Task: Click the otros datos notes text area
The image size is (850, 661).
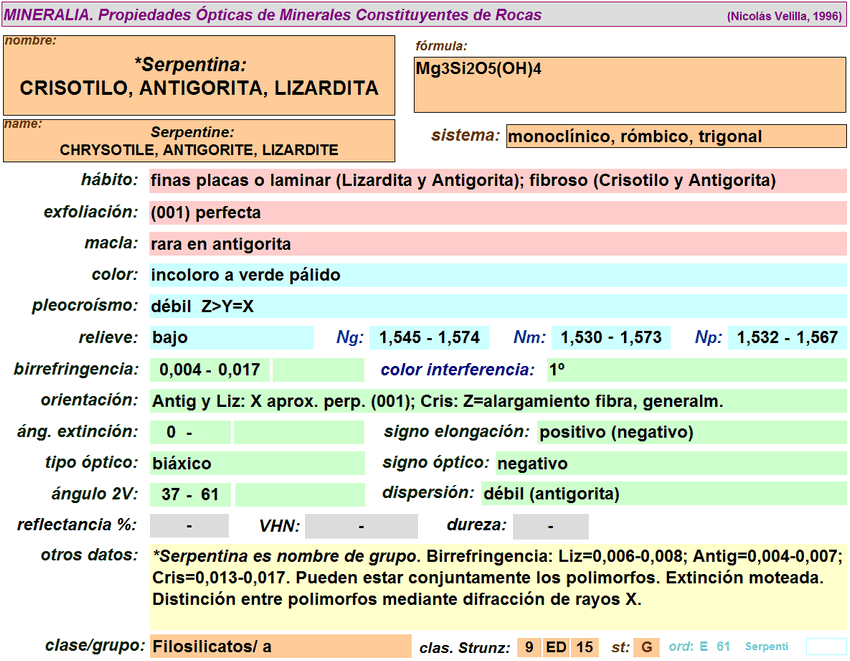Action: [497, 585]
